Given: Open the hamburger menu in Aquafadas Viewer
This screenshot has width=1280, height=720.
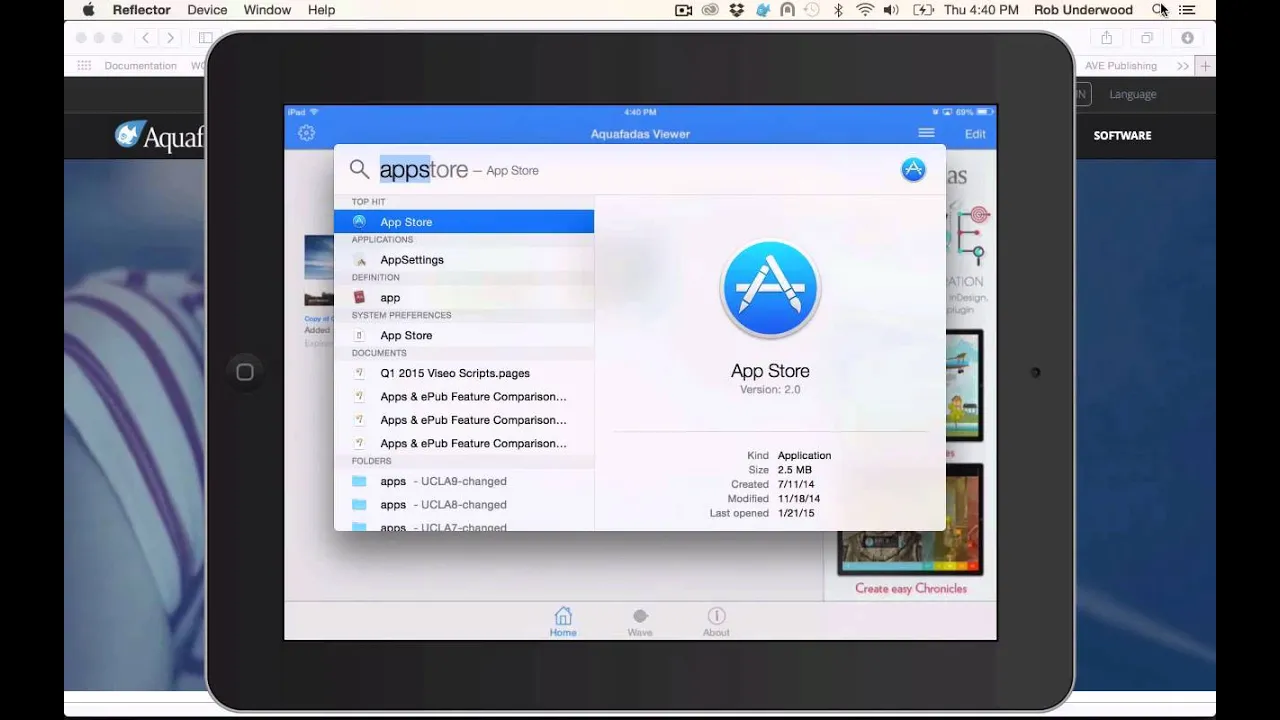Looking at the screenshot, I should click(x=926, y=133).
